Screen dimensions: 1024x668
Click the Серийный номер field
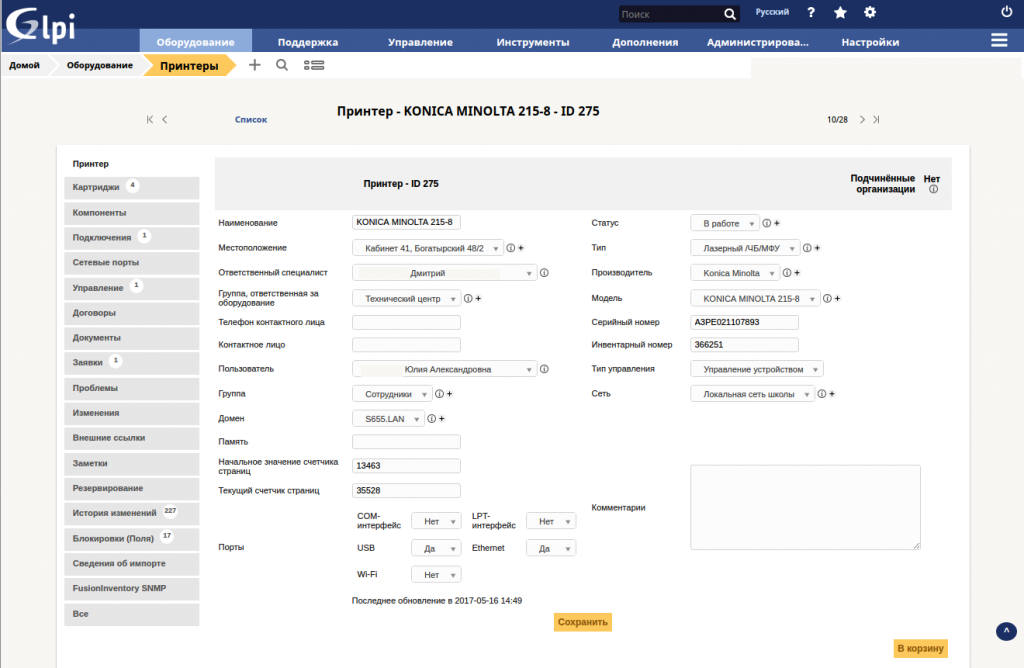pos(744,322)
